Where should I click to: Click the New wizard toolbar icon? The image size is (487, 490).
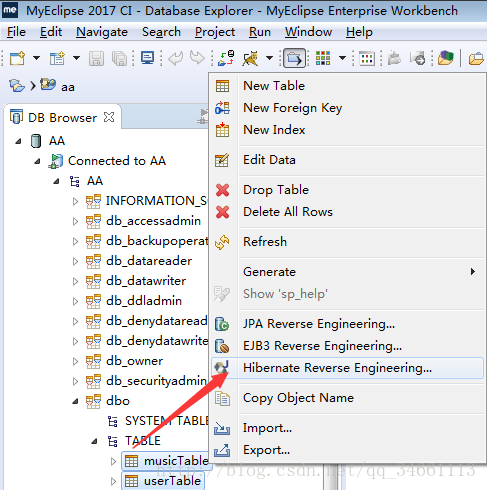click(x=17, y=58)
